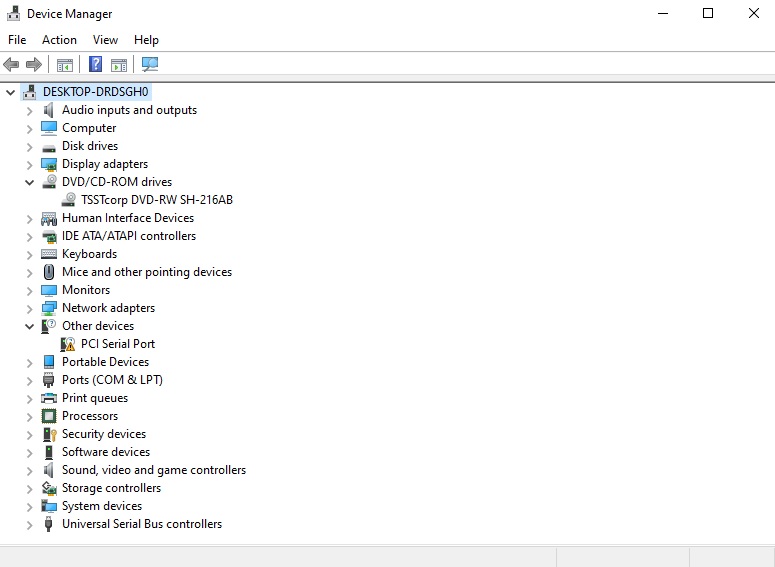Expand Ports (COM & LPT) chevron
The height and width of the screenshot is (567, 775).
[29, 381]
